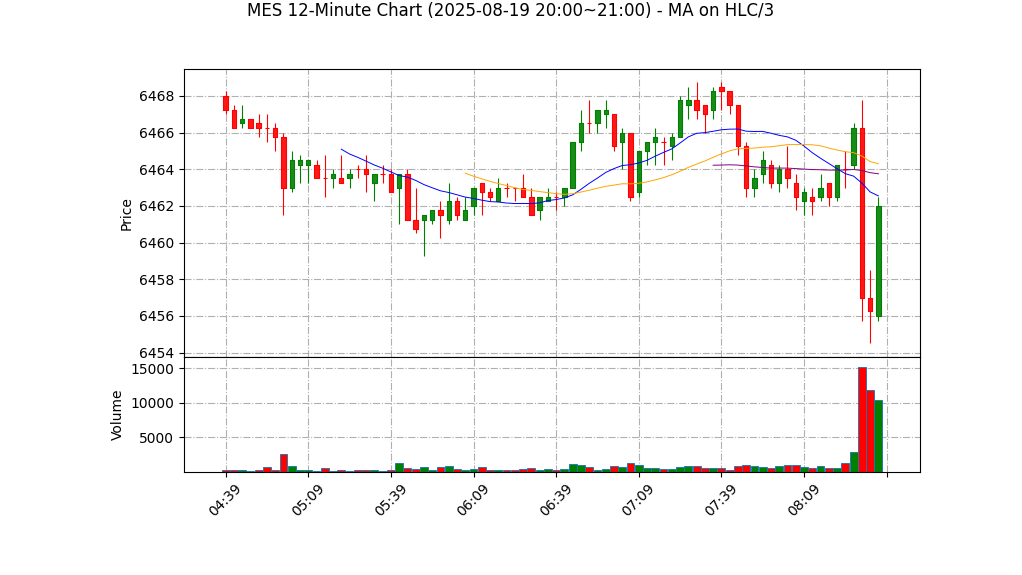Screen dimensions: 1022x575
Task: Click the 06:09 time label
Action: point(472,501)
